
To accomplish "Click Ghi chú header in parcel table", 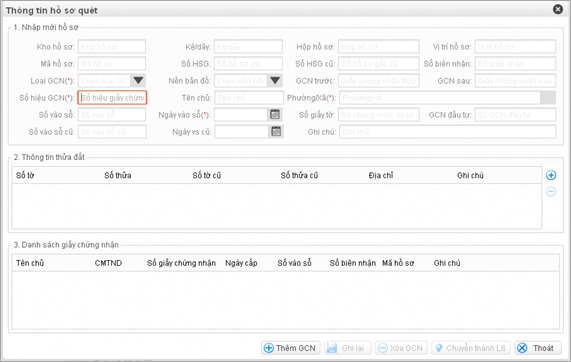I will (470, 175).
